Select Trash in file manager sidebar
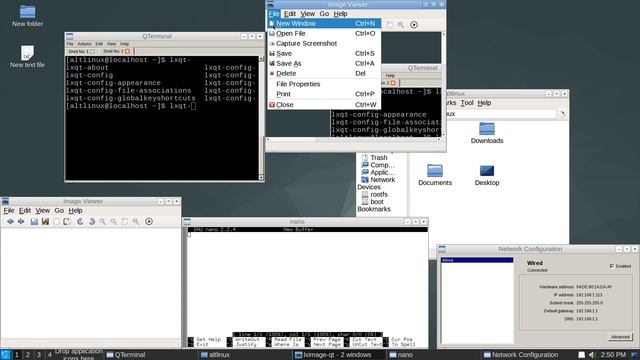This screenshot has height=360, width=640. click(375, 158)
